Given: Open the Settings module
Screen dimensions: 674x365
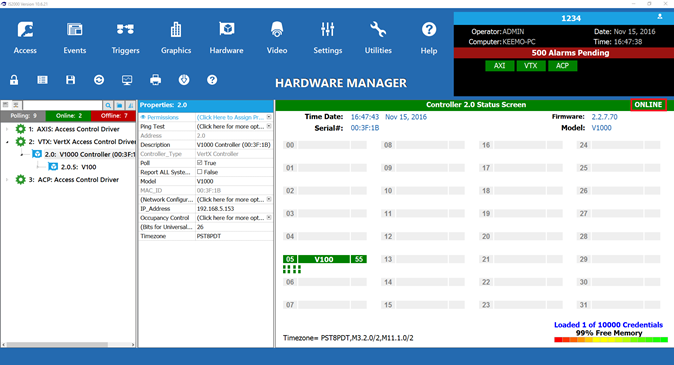Looking at the screenshot, I should coord(328,38).
